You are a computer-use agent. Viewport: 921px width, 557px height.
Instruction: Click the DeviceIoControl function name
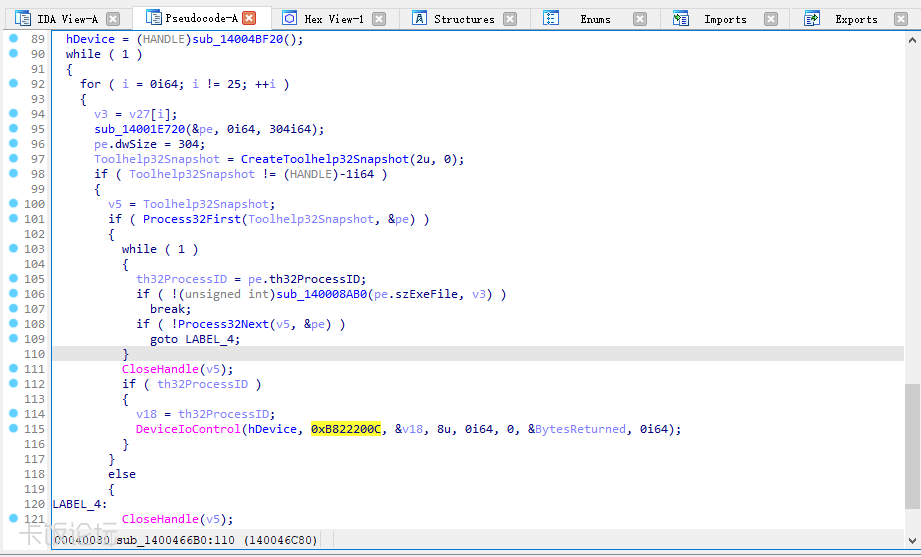click(x=187, y=429)
